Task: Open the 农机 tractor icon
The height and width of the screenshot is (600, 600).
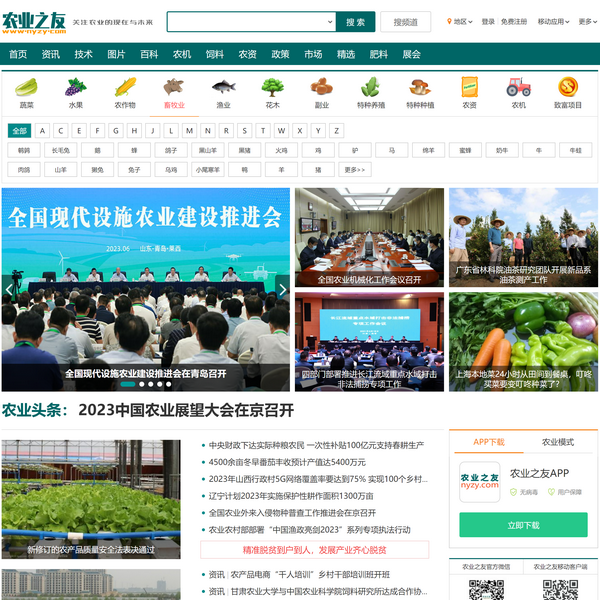Action: tap(518, 88)
